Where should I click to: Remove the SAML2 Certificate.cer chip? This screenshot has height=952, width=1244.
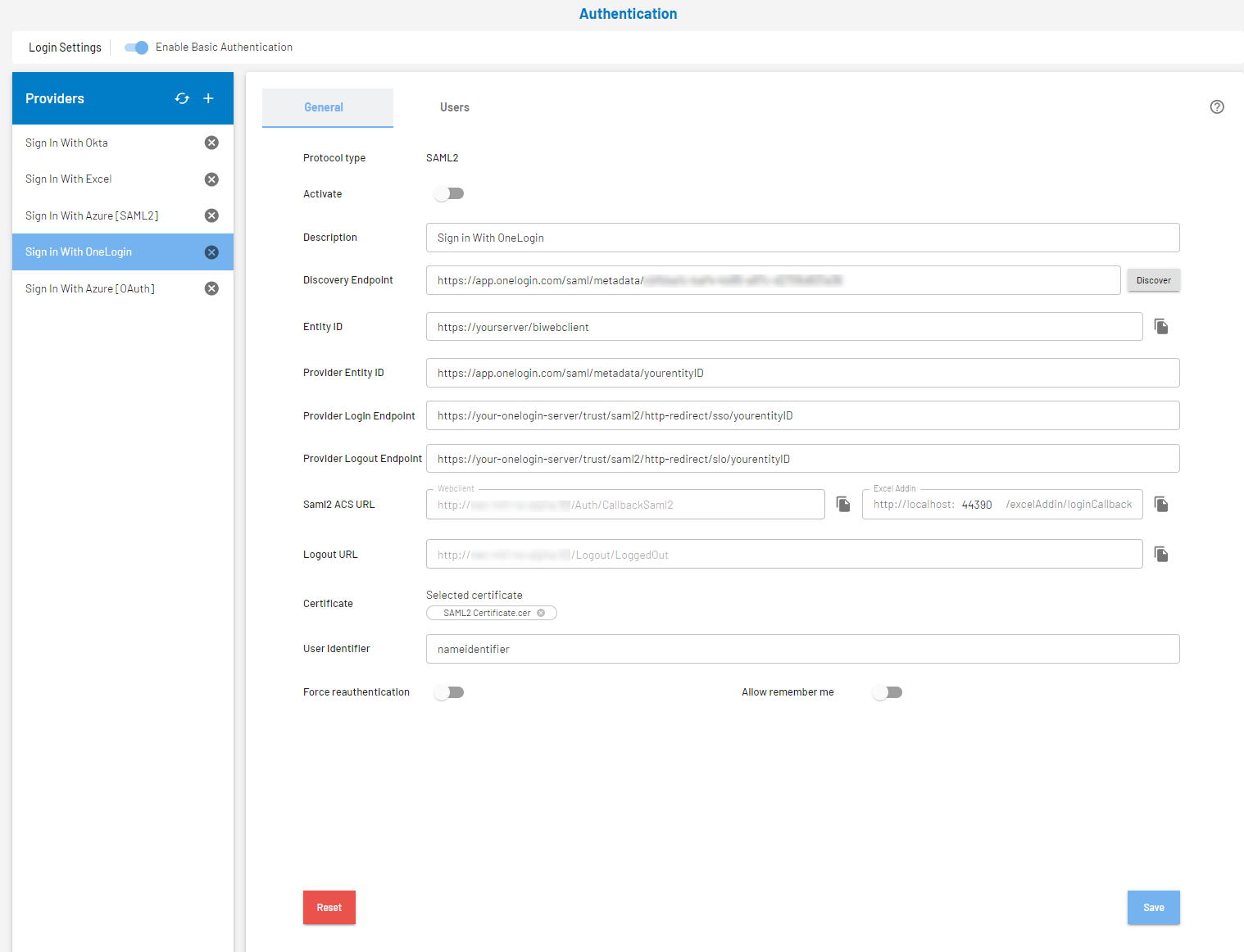click(x=541, y=613)
